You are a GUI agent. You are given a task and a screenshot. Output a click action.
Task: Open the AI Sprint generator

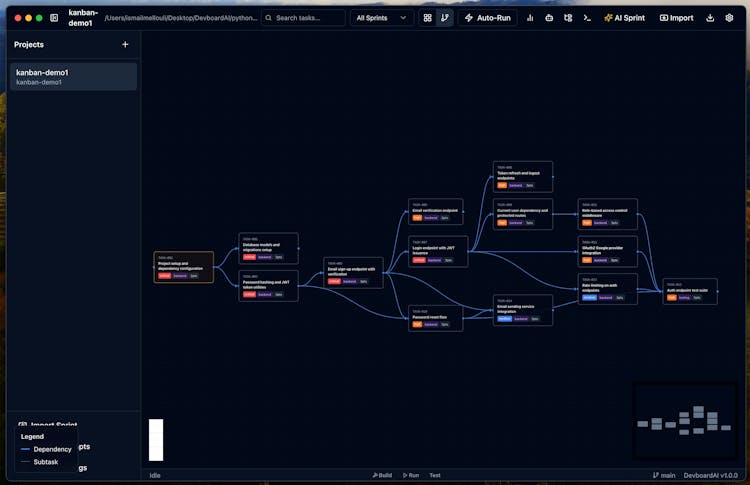[626, 18]
